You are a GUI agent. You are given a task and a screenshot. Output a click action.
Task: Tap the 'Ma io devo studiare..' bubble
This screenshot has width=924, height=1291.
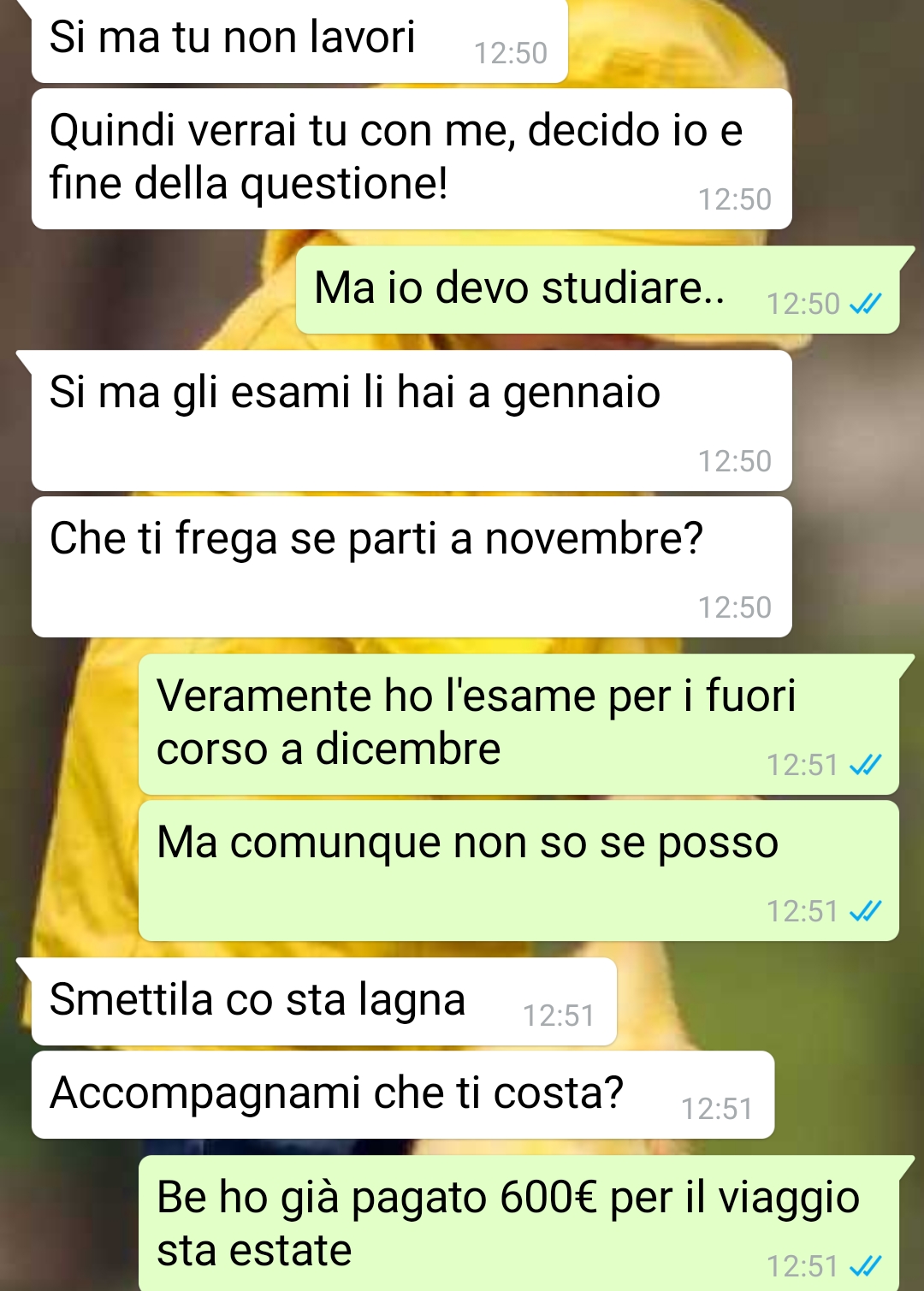[x=597, y=290]
